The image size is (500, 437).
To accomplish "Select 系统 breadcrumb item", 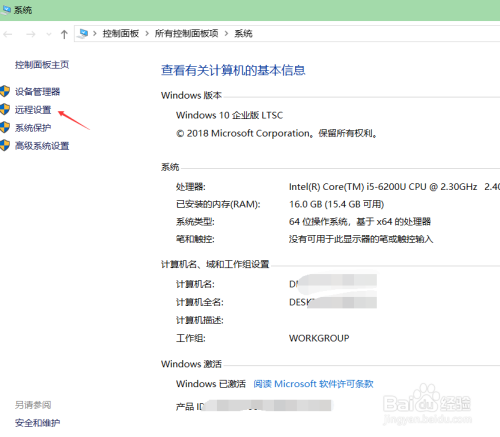I will pos(243,33).
